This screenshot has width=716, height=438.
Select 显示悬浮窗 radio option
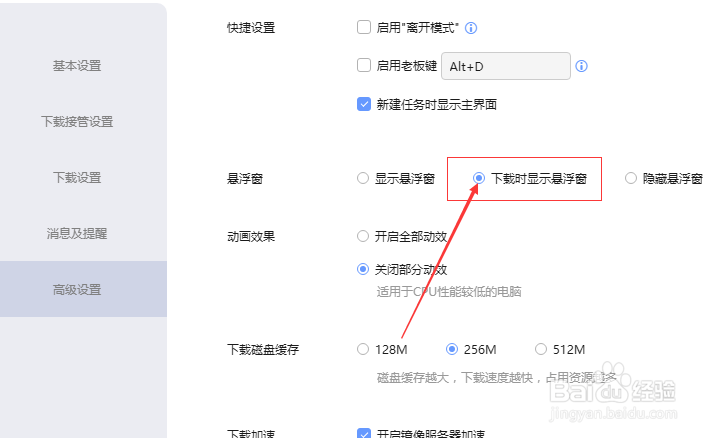[363, 178]
